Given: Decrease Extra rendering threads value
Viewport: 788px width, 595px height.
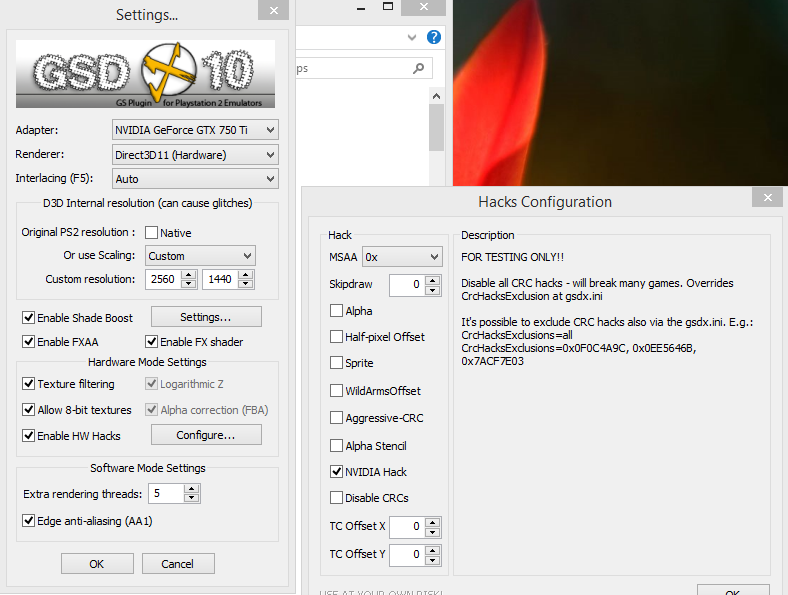Looking at the screenshot, I should [x=191, y=498].
